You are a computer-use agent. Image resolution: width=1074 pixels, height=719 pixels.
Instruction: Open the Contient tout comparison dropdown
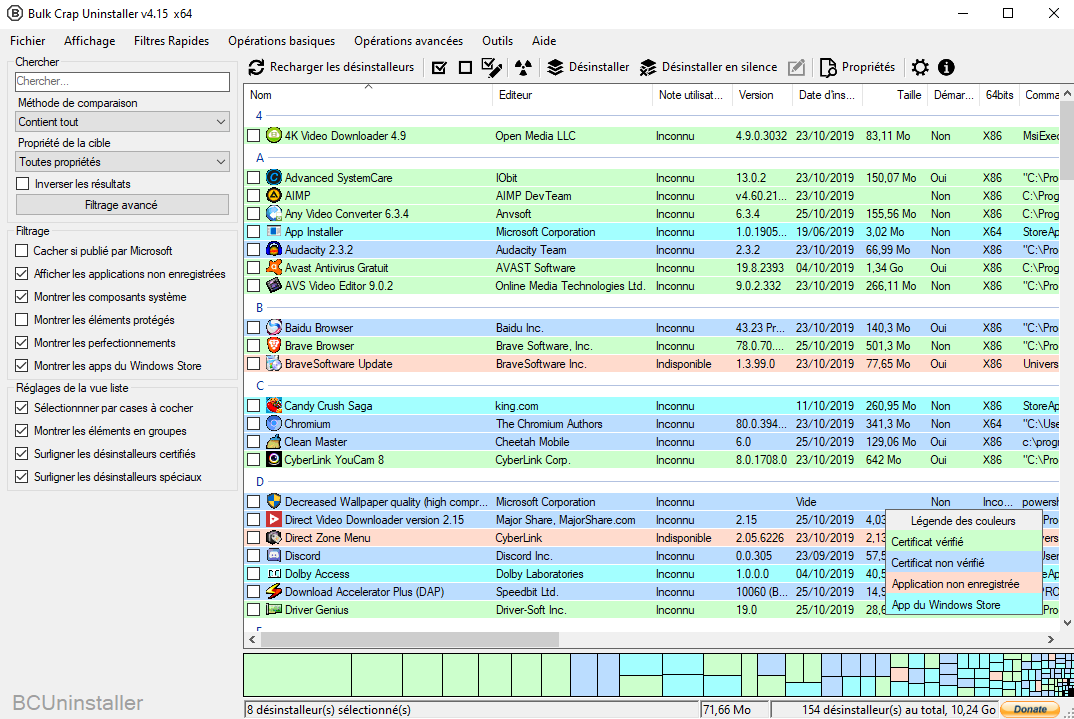coord(123,122)
